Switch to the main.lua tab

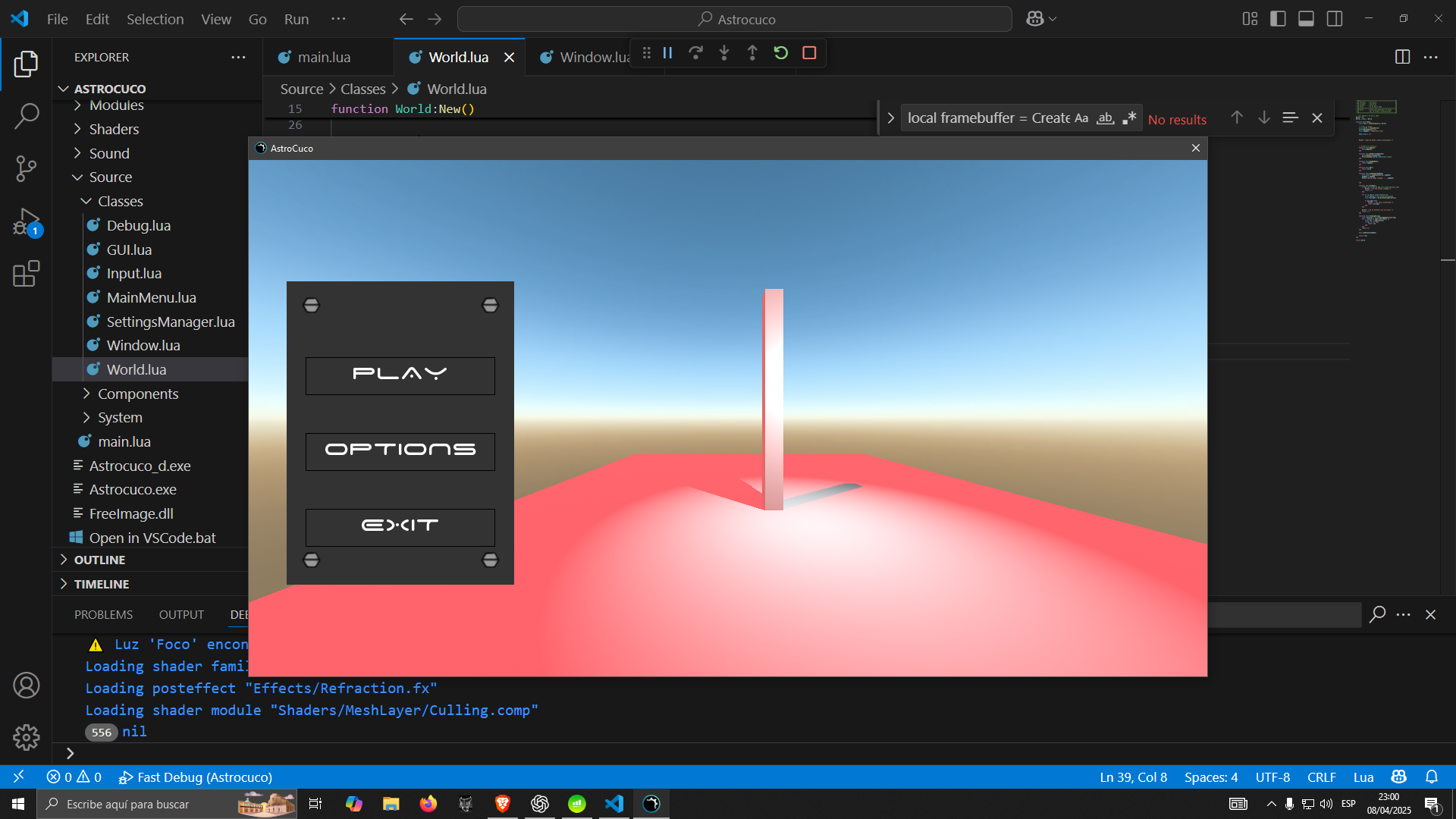click(324, 57)
